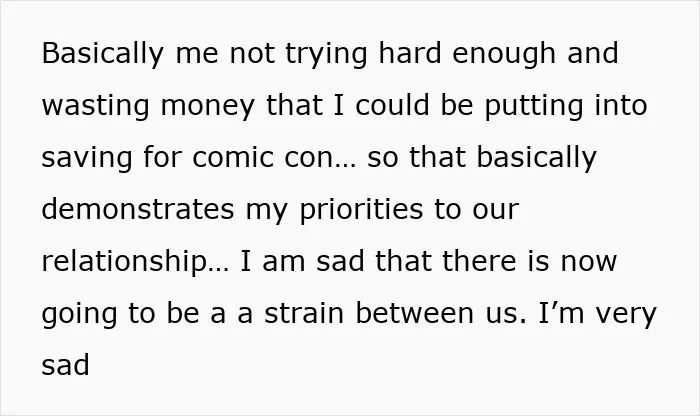Click the word "wasting" in the text
This screenshot has height=416, width=700.
(x=95, y=106)
